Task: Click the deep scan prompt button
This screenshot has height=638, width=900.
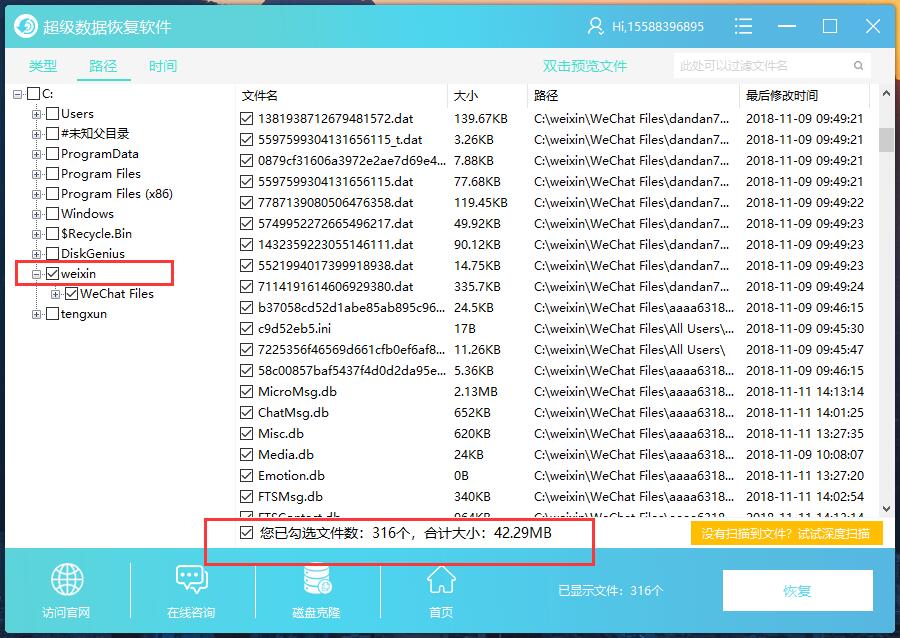Action: click(x=786, y=534)
